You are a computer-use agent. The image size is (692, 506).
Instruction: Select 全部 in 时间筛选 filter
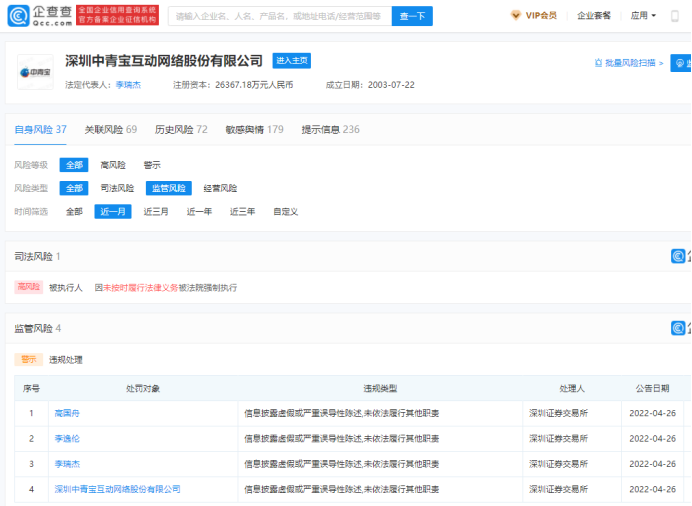74,212
